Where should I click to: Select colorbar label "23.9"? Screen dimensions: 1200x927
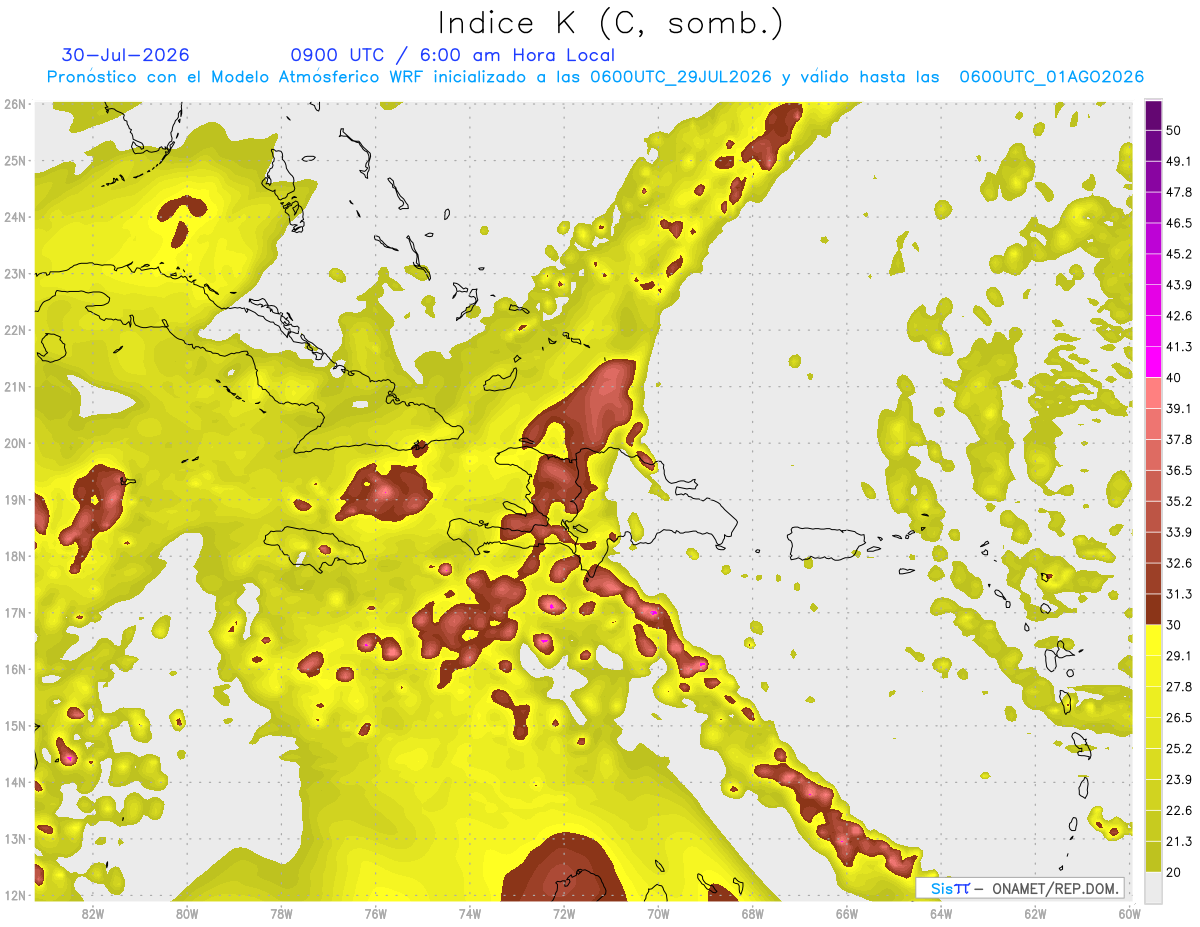(1178, 780)
